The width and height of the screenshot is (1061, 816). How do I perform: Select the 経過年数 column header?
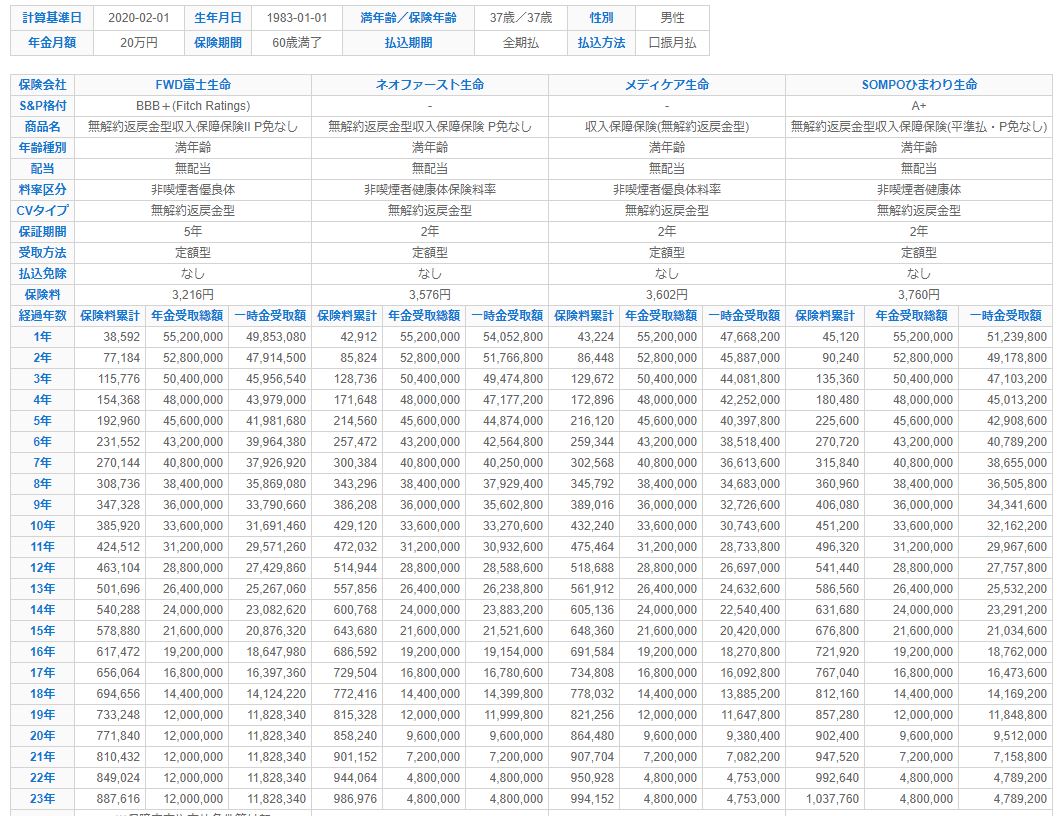(42, 315)
